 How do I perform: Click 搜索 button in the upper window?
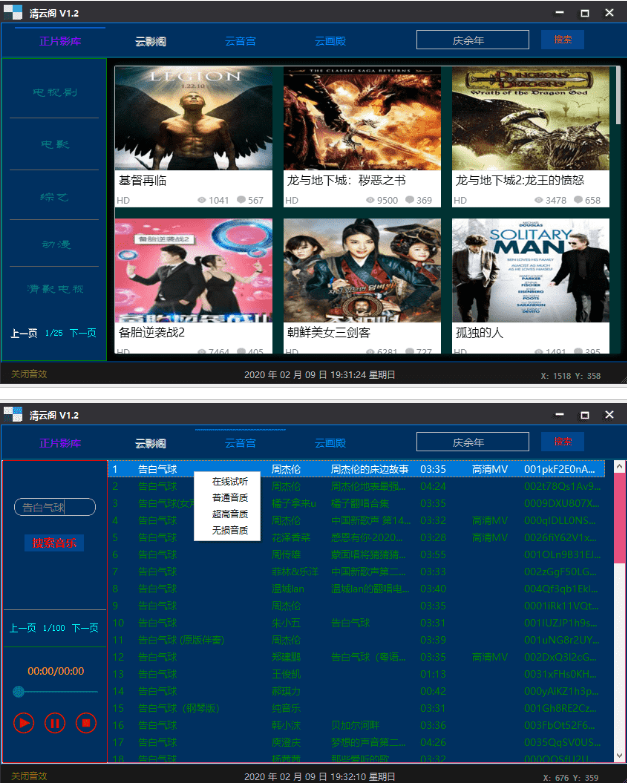tap(563, 39)
